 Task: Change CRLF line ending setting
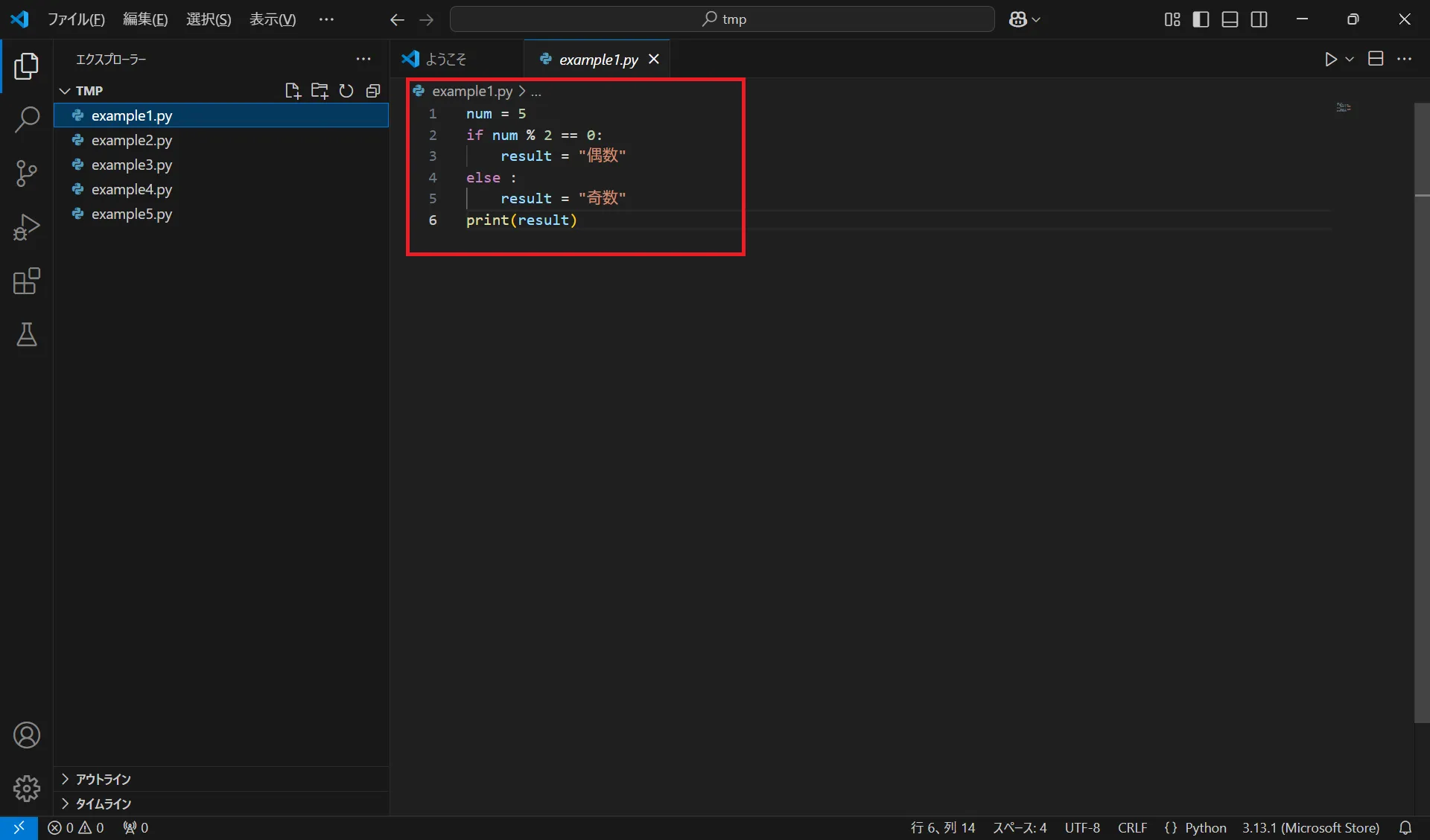tap(1132, 827)
